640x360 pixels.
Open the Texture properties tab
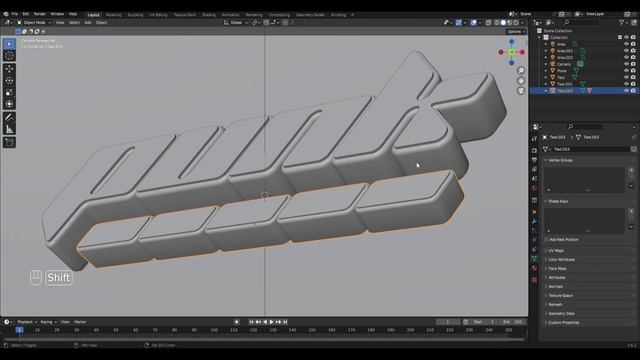534,280
